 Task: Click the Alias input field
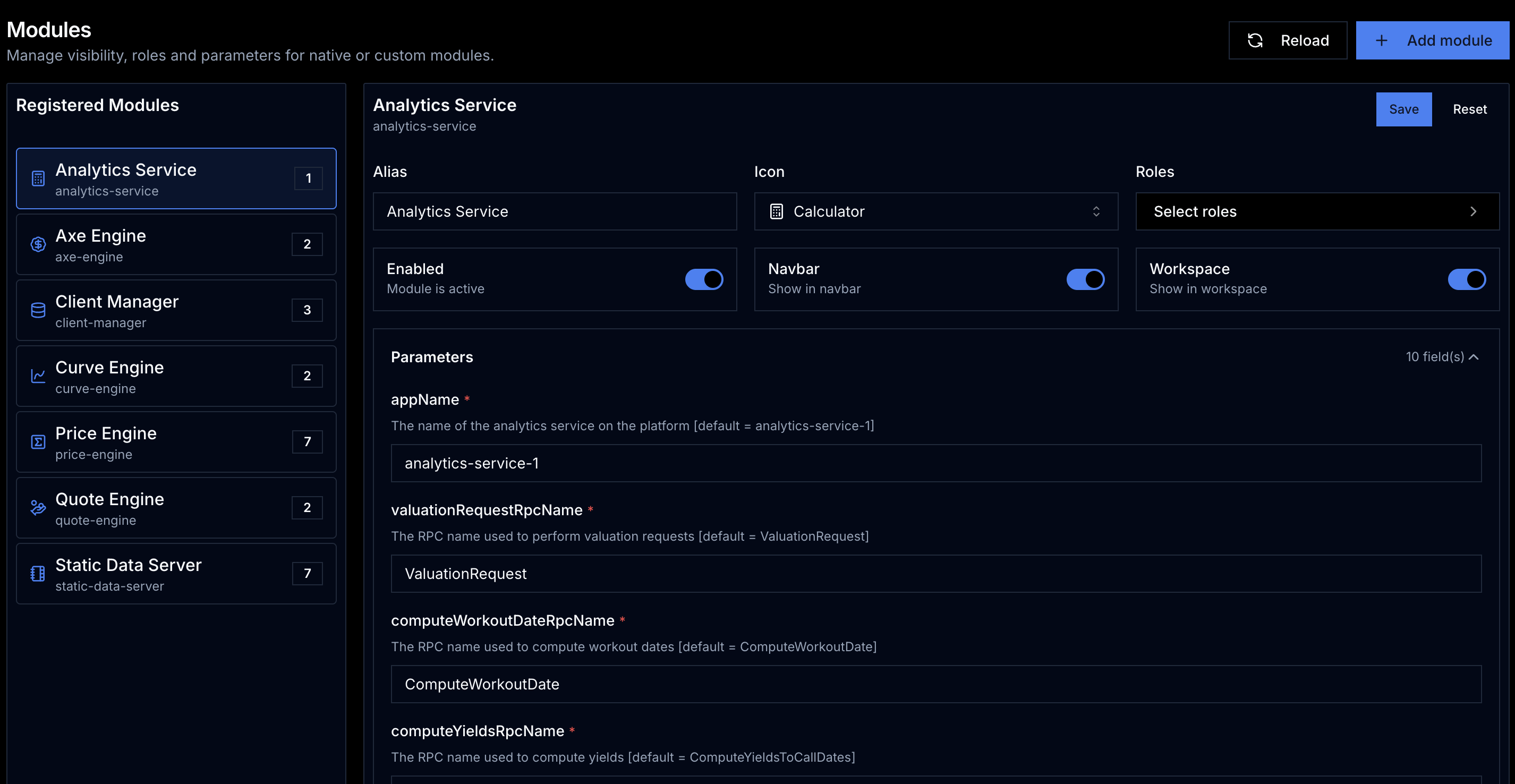pyautogui.click(x=555, y=212)
